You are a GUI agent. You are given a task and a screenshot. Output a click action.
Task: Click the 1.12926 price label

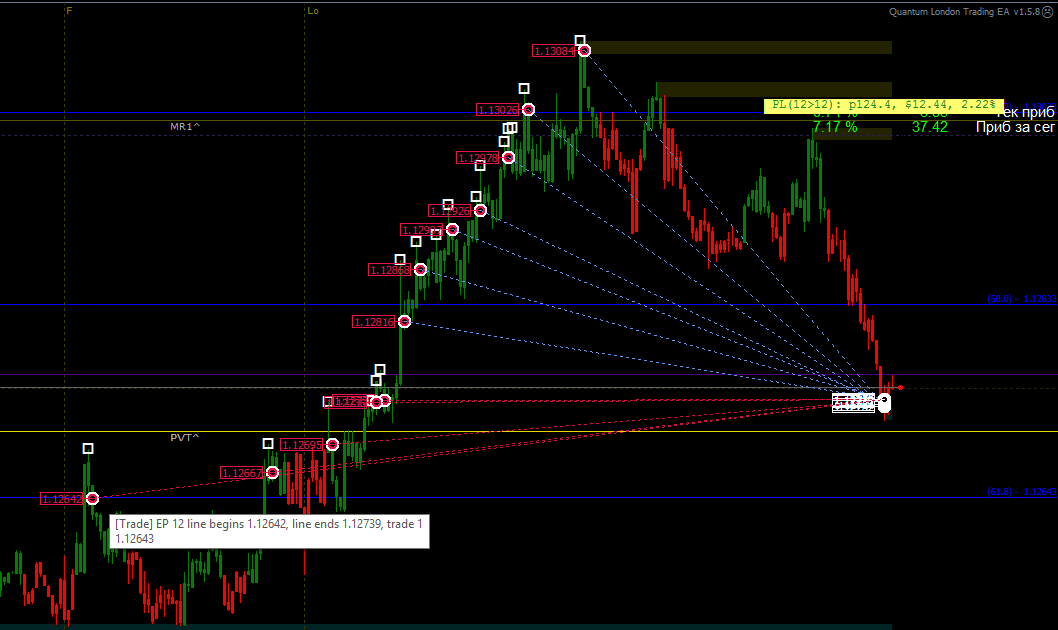450,211
